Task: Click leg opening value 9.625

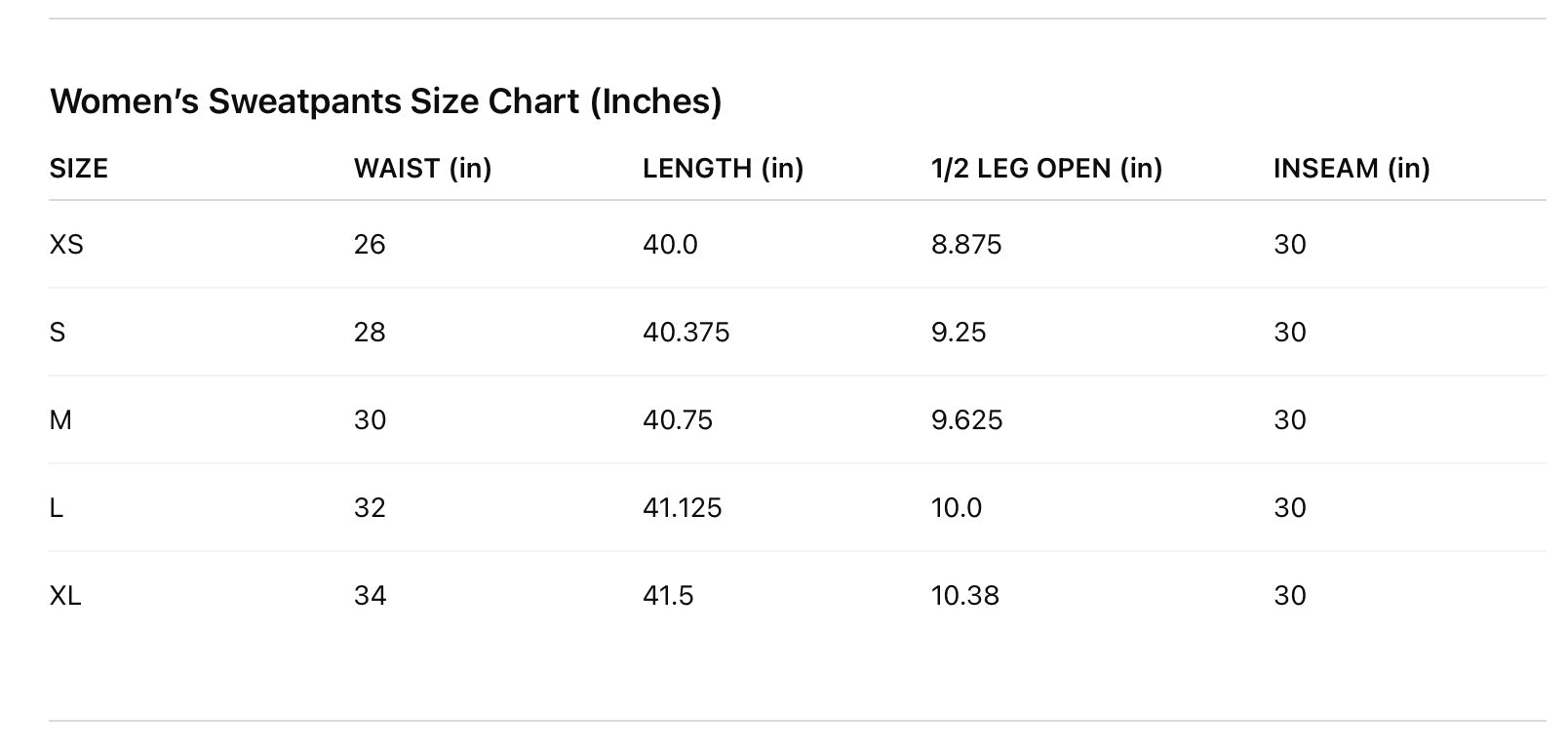Action: point(966,420)
